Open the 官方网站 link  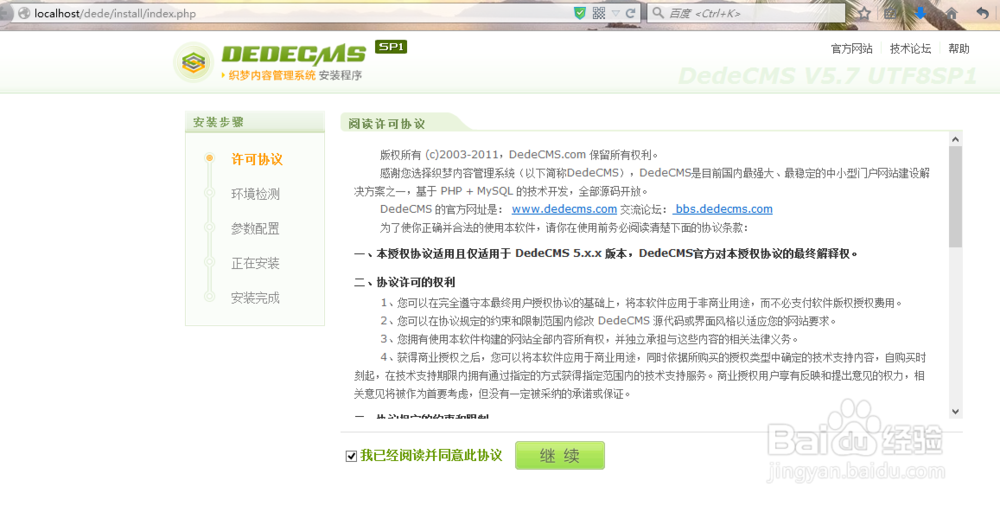pos(851,48)
